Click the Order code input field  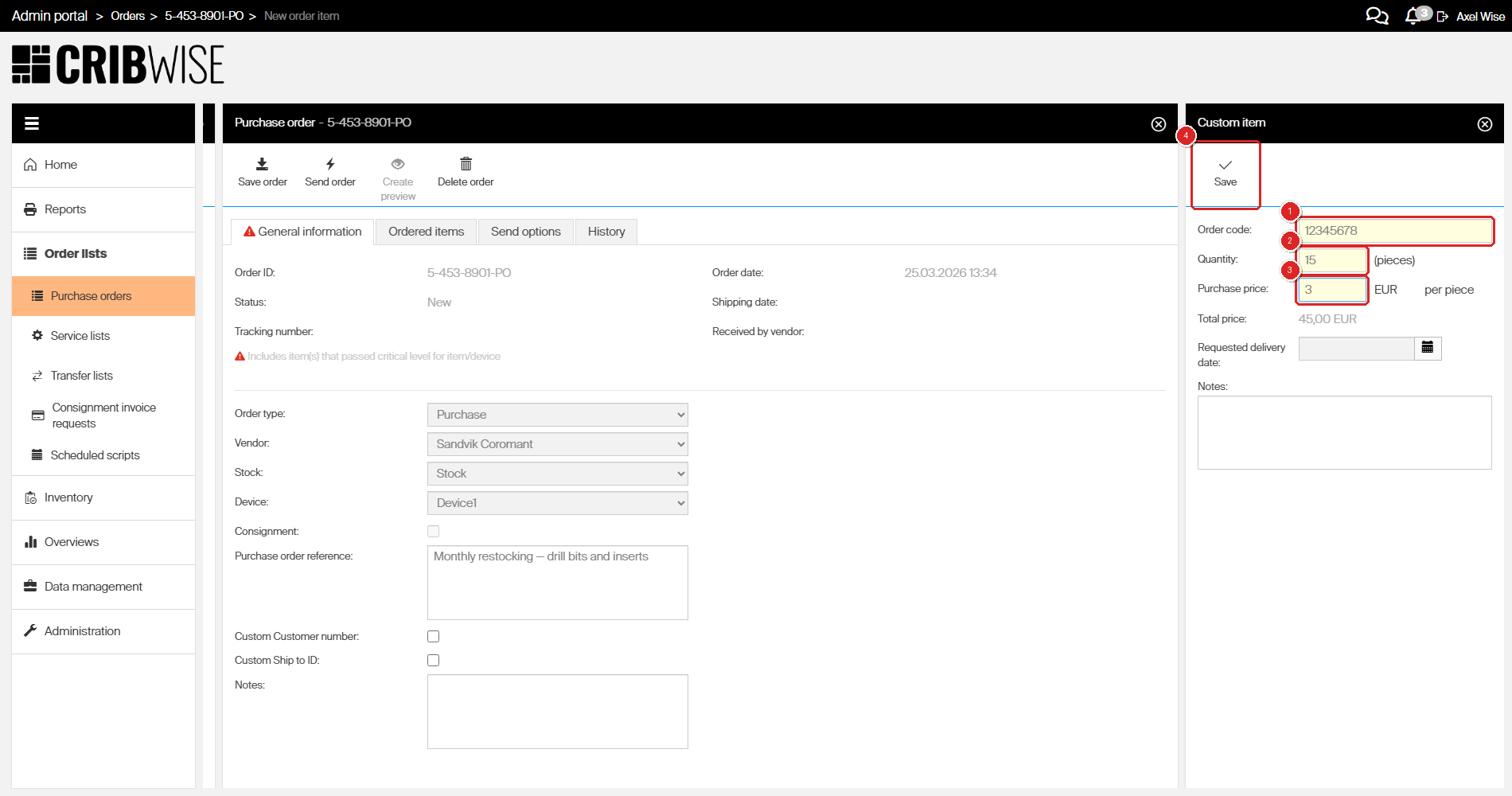[1395, 231]
